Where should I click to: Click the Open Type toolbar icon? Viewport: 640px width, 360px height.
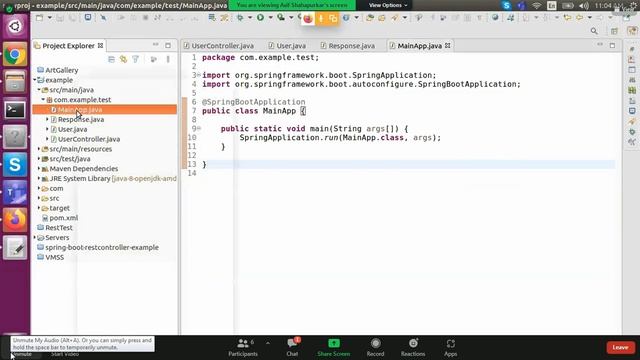tap(370, 18)
